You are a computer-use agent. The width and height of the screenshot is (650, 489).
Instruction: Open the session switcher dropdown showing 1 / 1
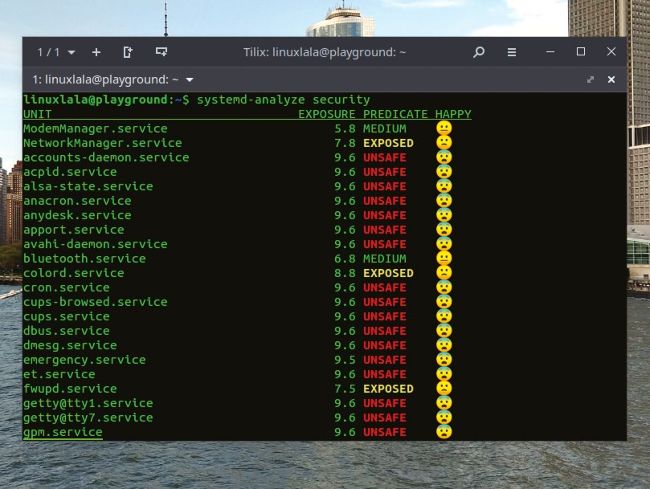click(55, 52)
